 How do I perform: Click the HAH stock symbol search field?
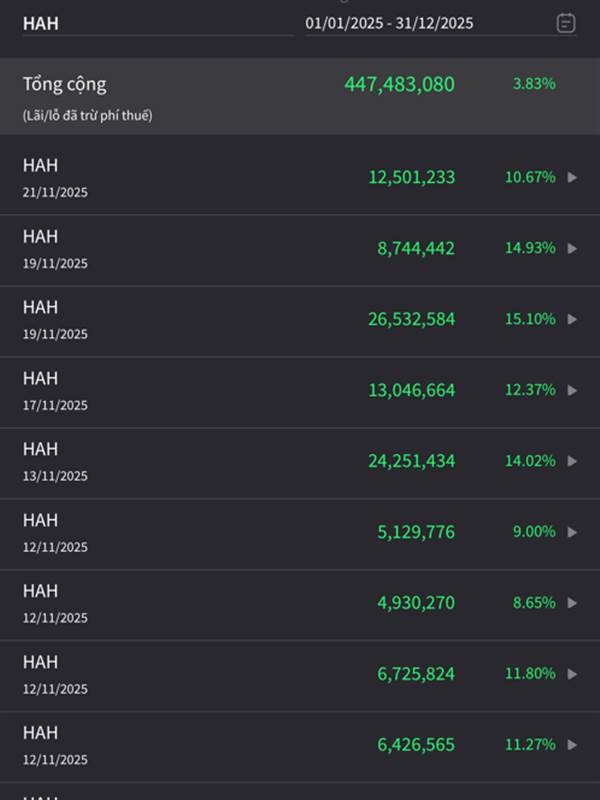[155, 23]
